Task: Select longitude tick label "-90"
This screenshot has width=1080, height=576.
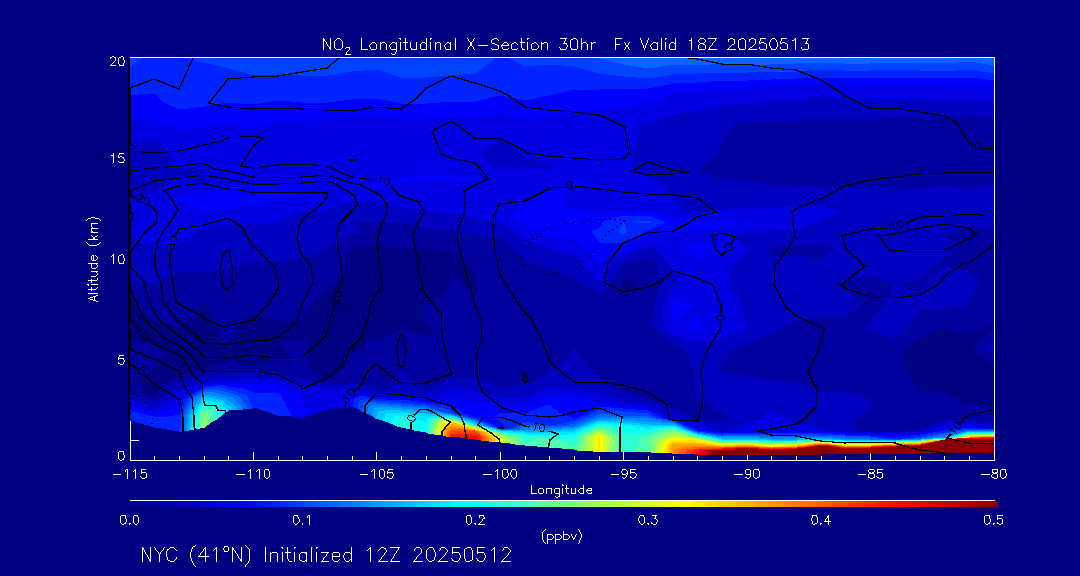Action: point(747,475)
